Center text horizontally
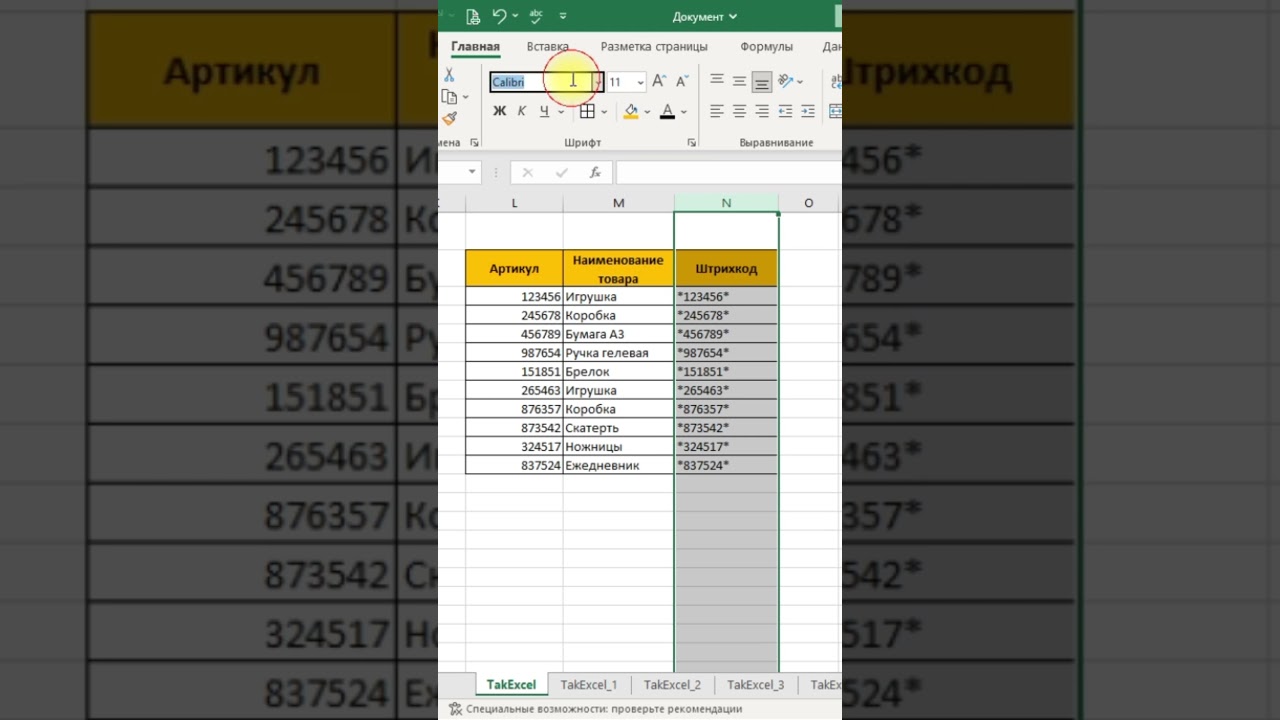The image size is (1280, 720). point(739,111)
